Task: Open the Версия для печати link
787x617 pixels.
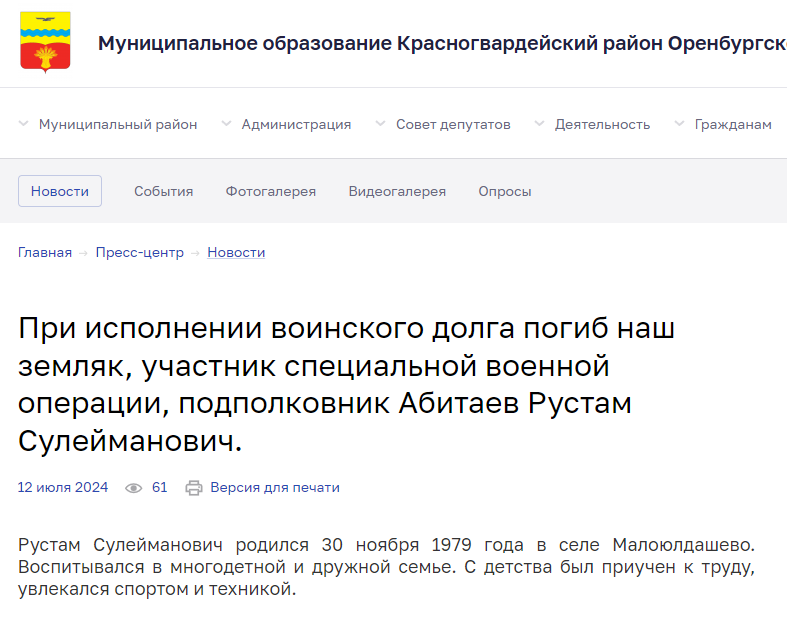Action: [x=275, y=487]
